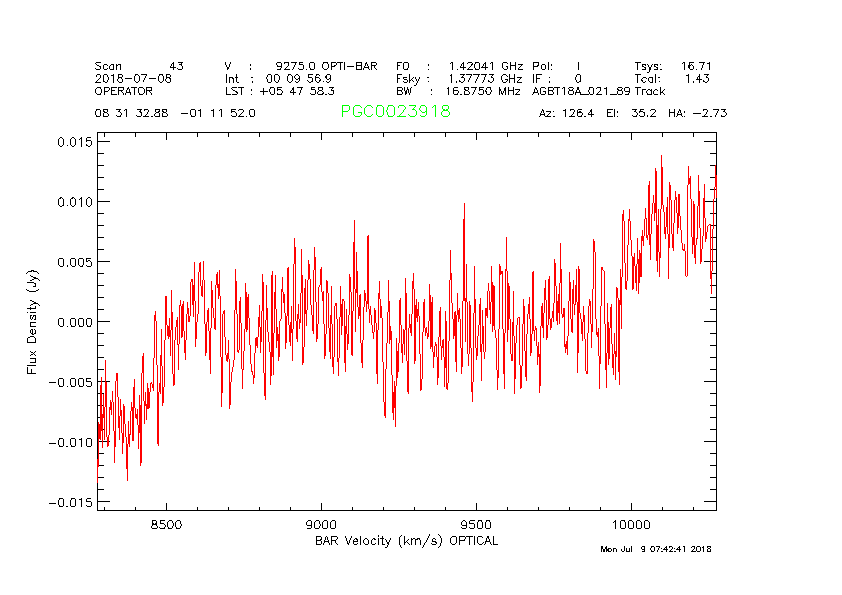Select the 0.010 tick label on y-axis
This screenshot has height=595, width=842.
[72, 202]
